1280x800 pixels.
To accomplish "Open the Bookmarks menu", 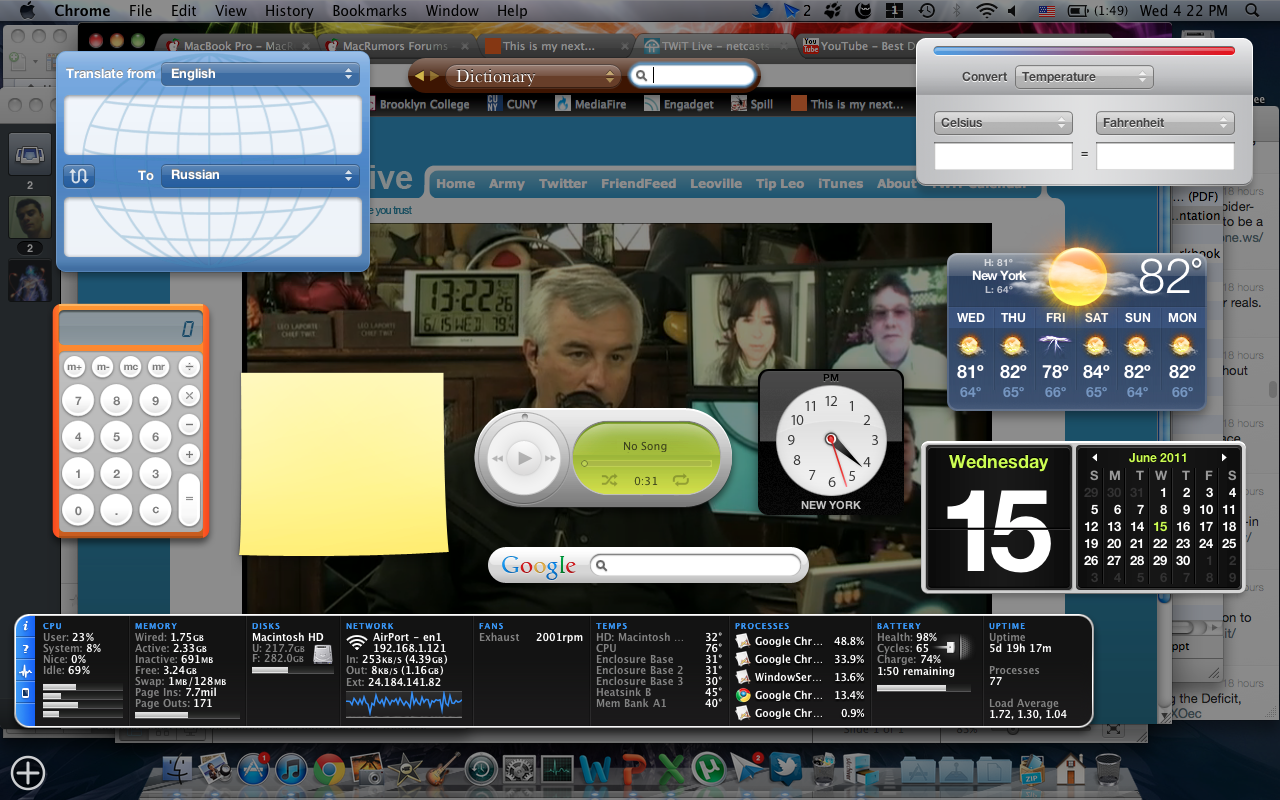I will tap(370, 11).
